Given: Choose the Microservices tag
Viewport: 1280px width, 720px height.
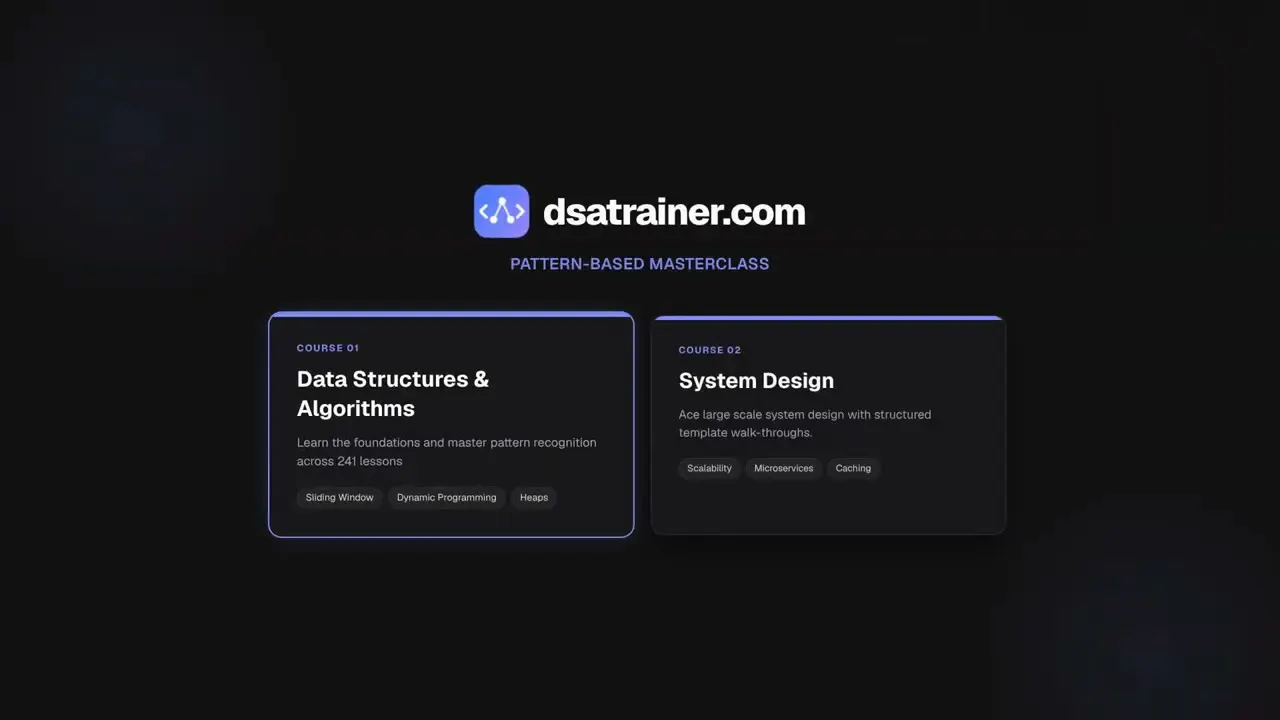Looking at the screenshot, I should [x=783, y=468].
